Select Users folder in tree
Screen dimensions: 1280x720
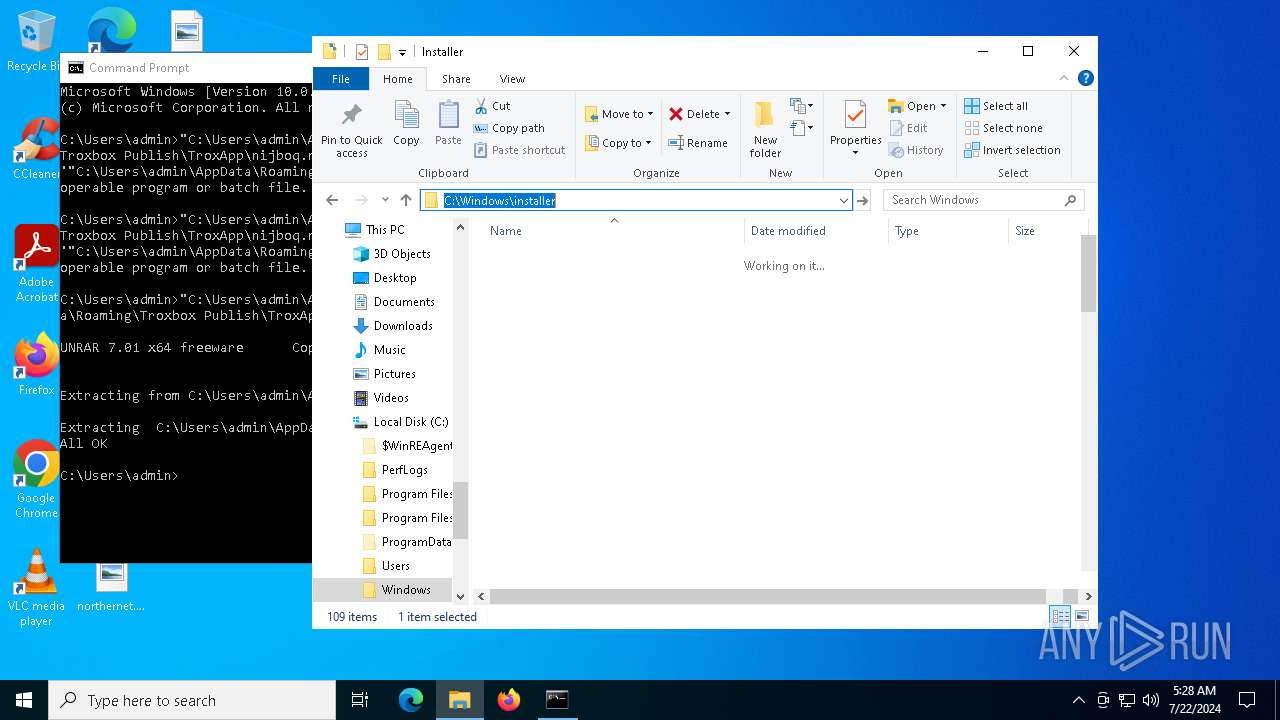(396, 566)
